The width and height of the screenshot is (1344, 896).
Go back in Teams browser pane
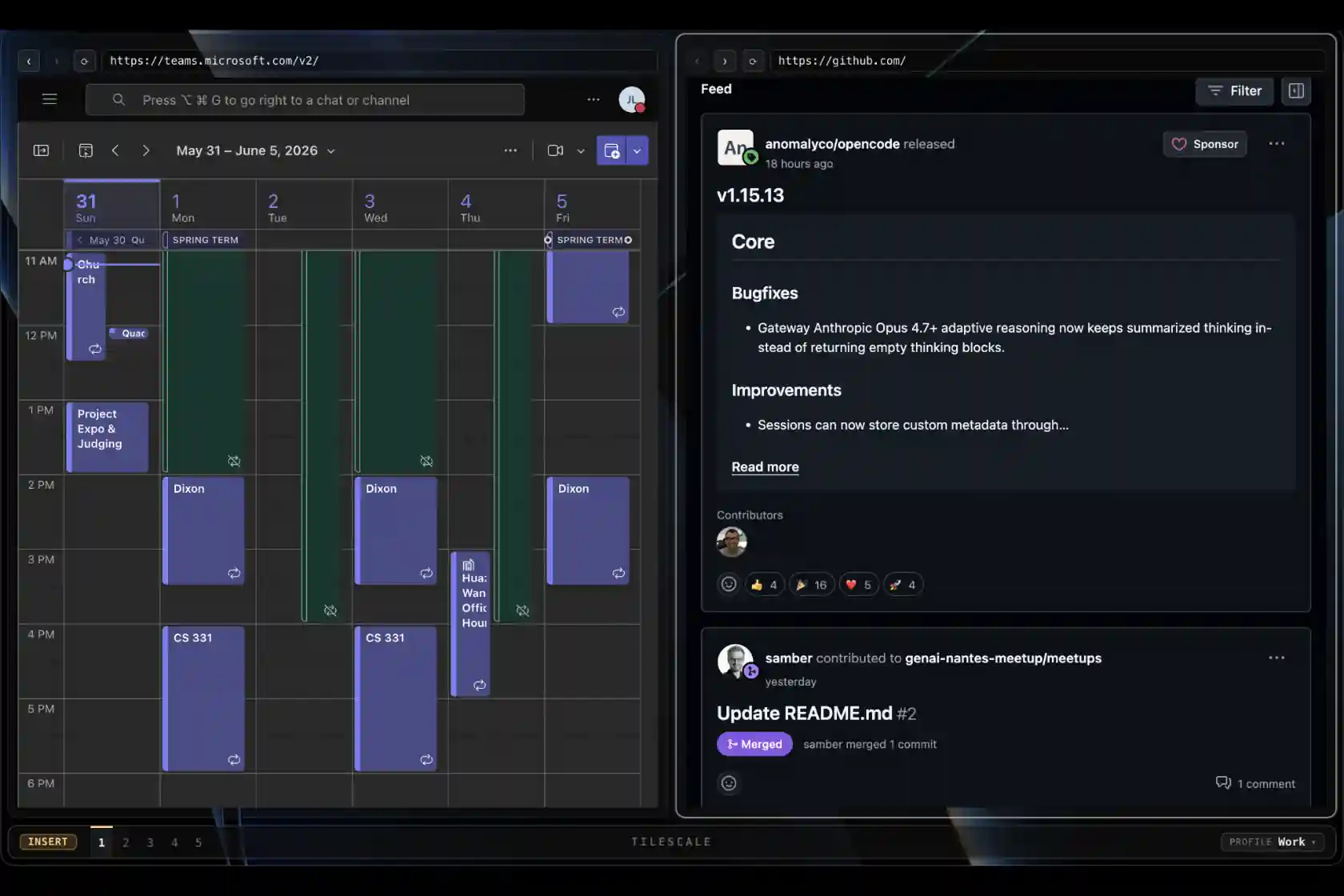29,61
